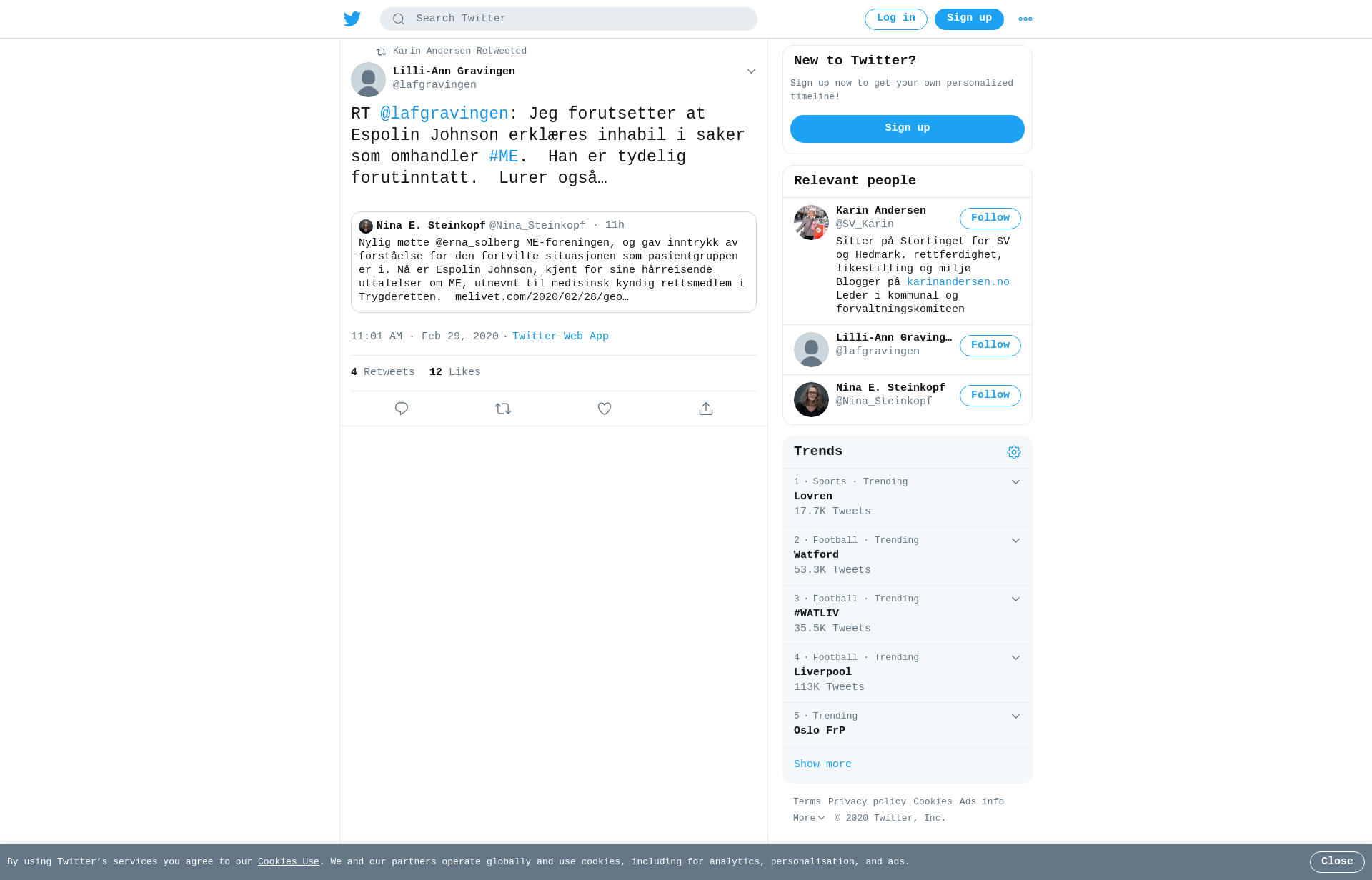Viewport: 1372px width, 880px height.
Task: Open the three-dot more options menu
Action: 1025,19
